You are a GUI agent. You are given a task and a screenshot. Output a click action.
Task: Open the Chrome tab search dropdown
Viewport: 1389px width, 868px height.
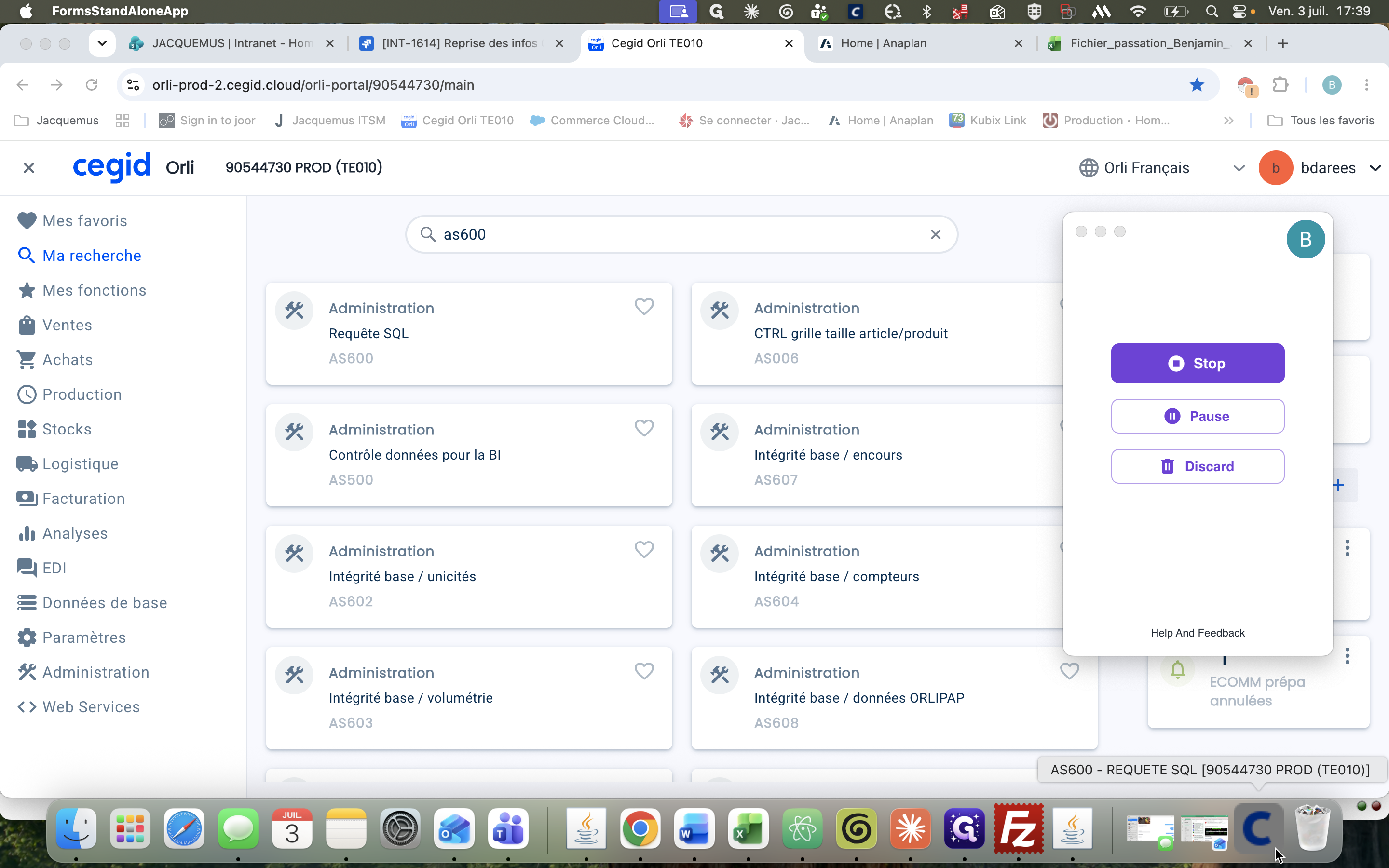point(102,43)
